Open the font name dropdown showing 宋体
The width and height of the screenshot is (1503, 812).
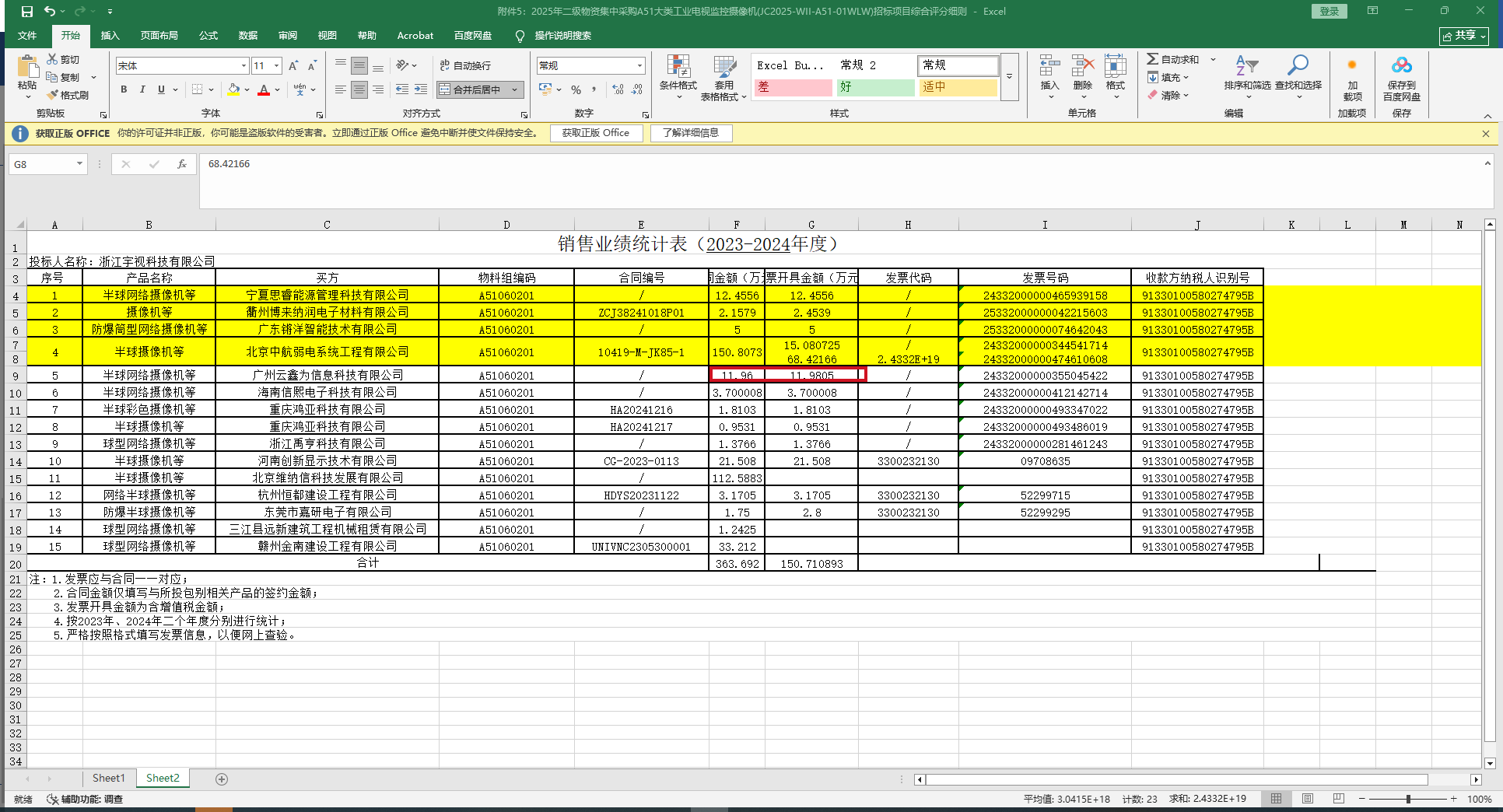coord(244,66)
